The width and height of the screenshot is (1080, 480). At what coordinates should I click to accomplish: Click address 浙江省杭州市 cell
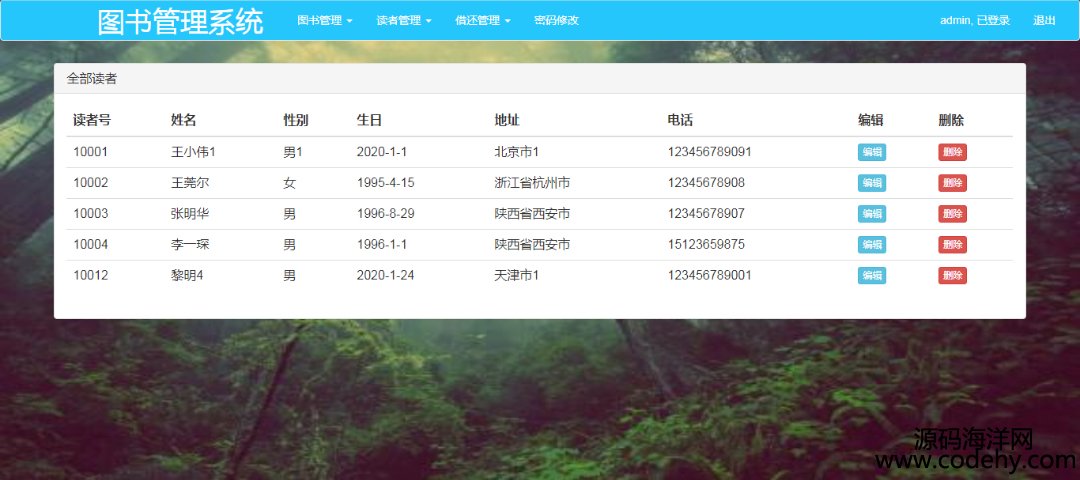pyautogui.click(x=532, y=183)
